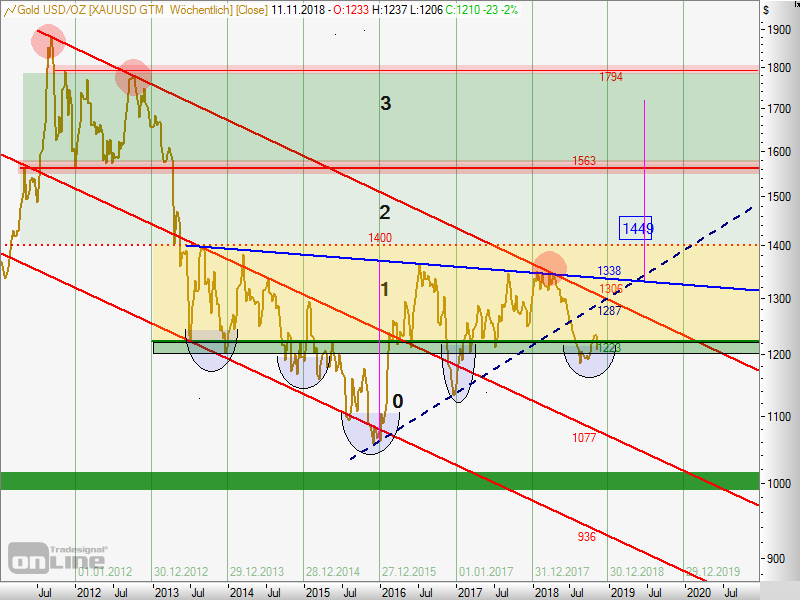This screenshot has width=800, height=600.
Task: Click the low value L:1206
Action: coord(426,10)
